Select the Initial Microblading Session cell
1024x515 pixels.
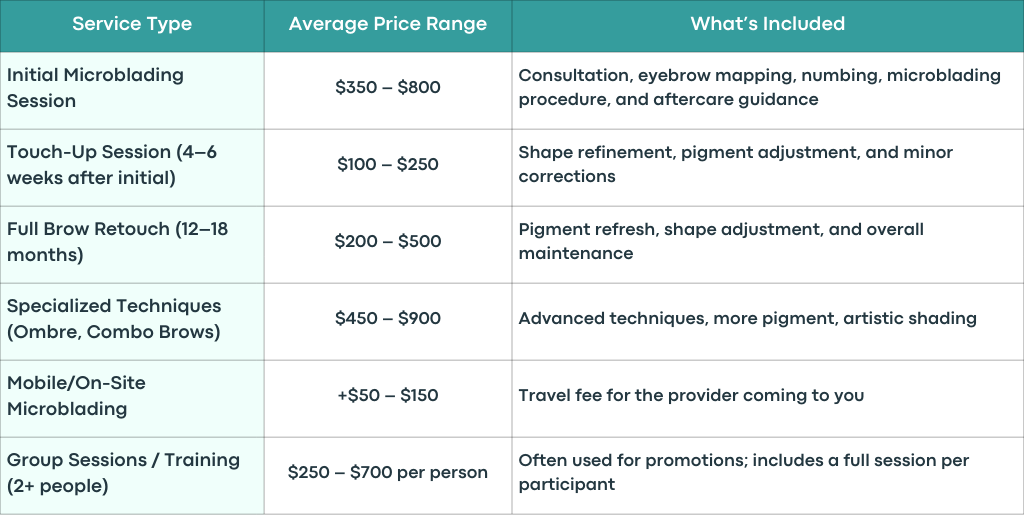(x=132, y=90)
